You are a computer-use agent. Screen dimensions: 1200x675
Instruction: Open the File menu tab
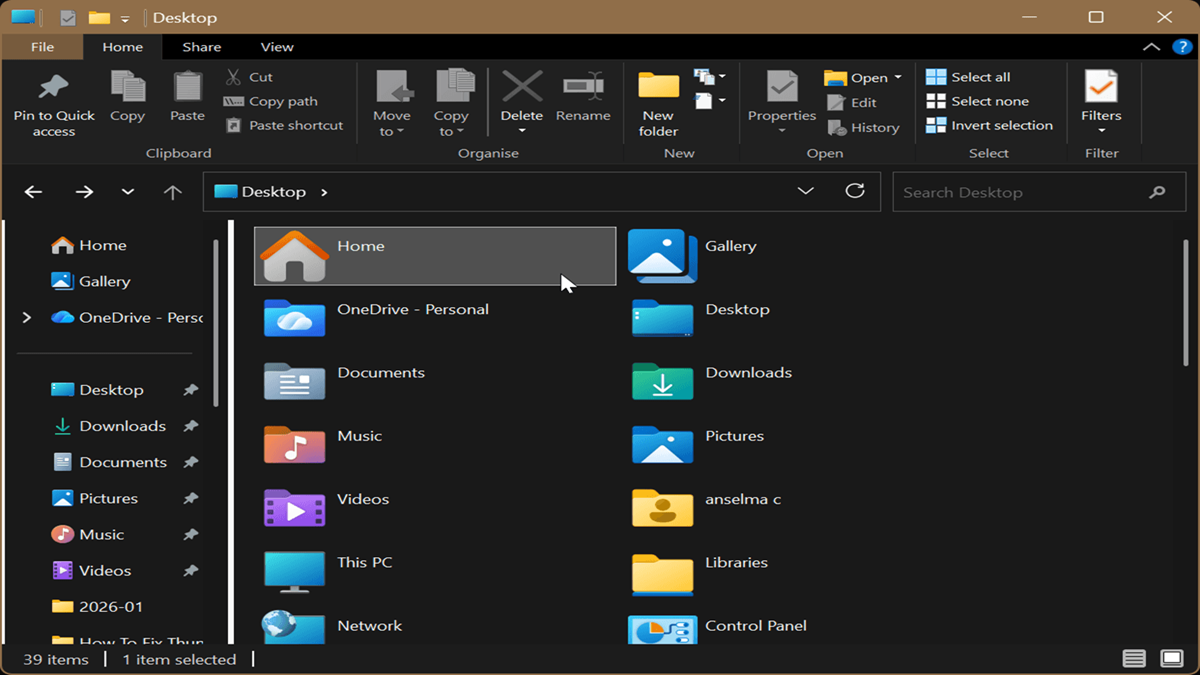coord(43,47)
